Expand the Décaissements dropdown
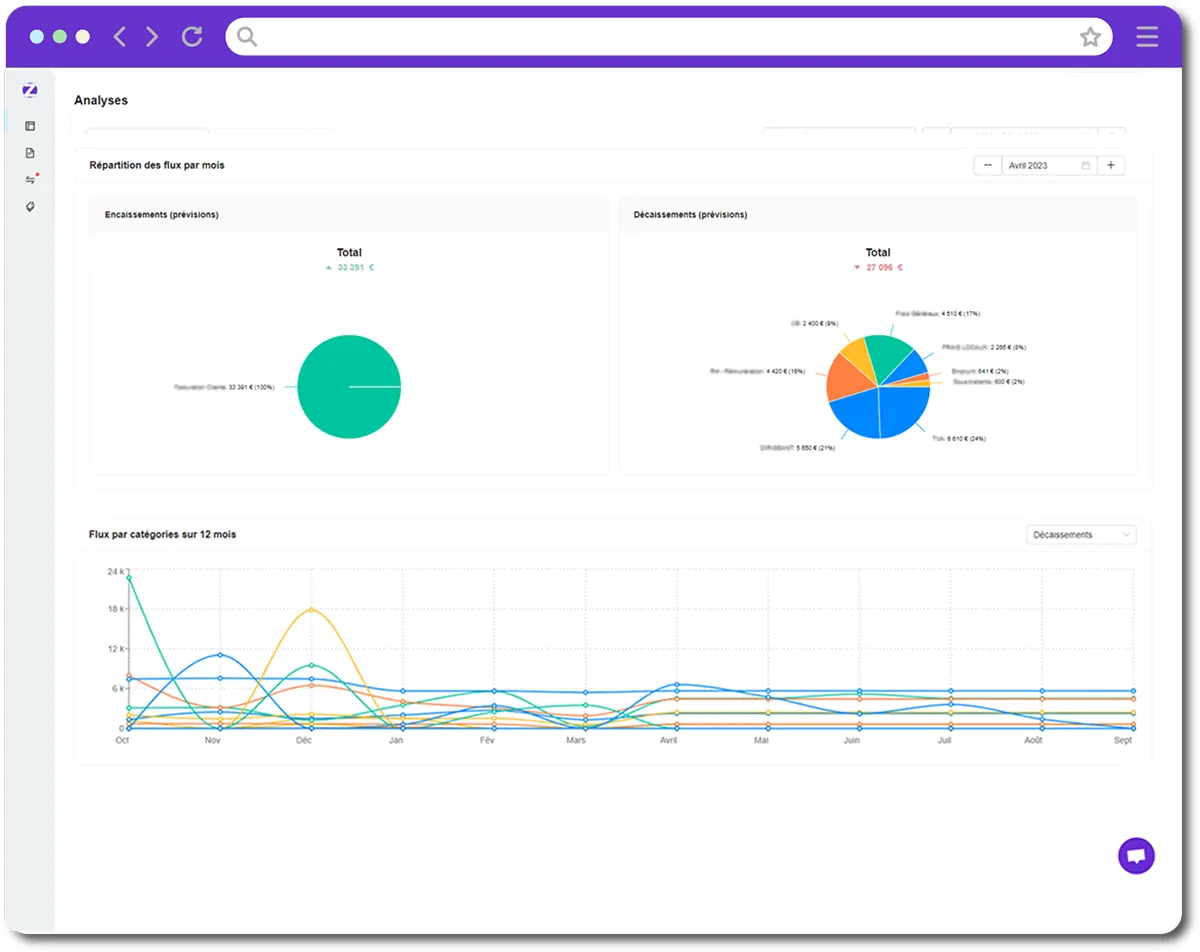 pyautogui.click(x=1081, y=535)
